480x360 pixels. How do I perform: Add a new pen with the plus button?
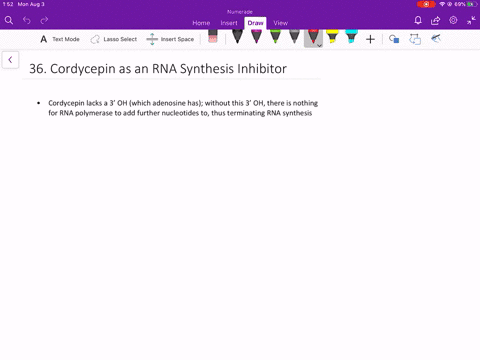(370, 39)
